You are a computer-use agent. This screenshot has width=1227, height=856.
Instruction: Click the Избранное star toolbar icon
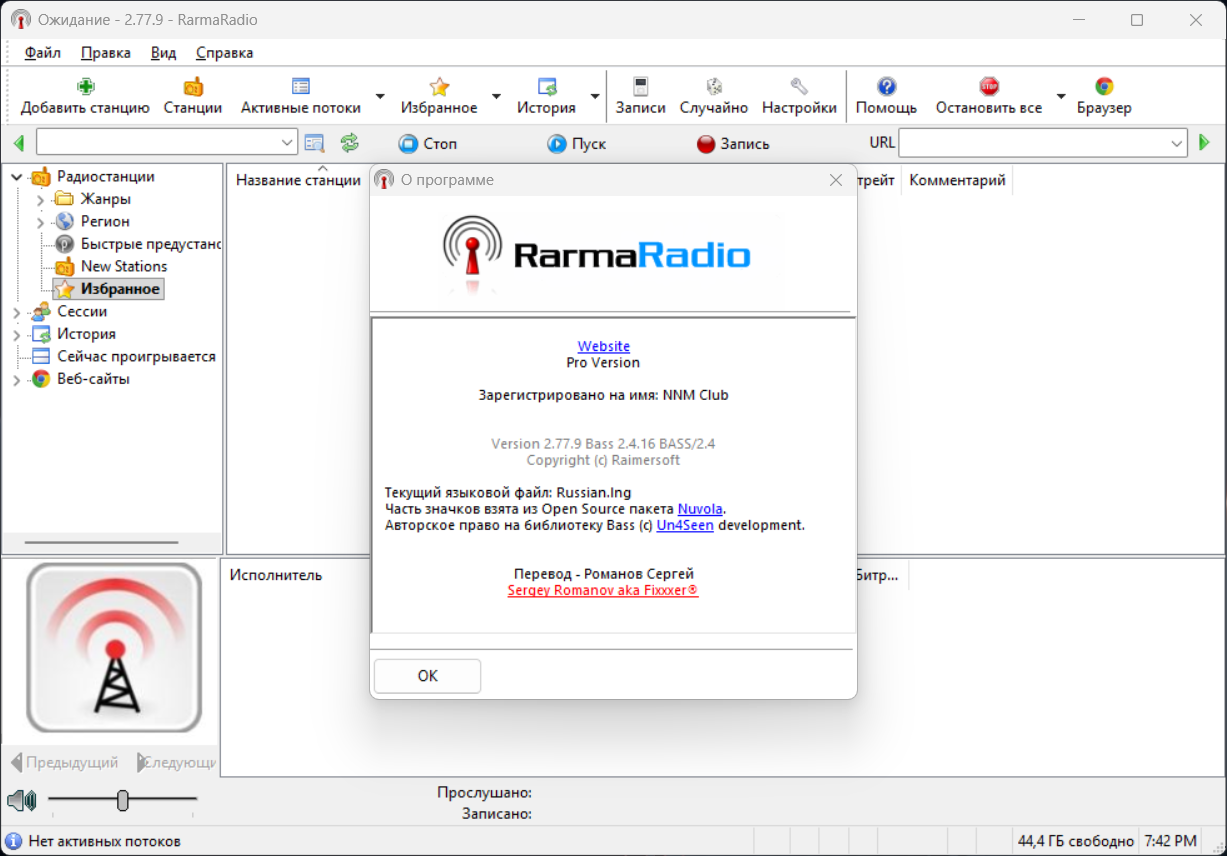(439, 86)
